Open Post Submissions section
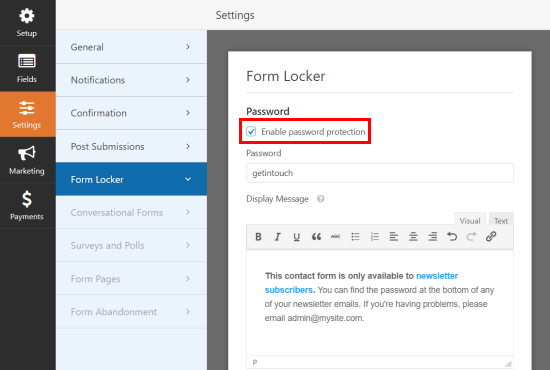This screenshot has width=550, height=370. coord(132,146)
